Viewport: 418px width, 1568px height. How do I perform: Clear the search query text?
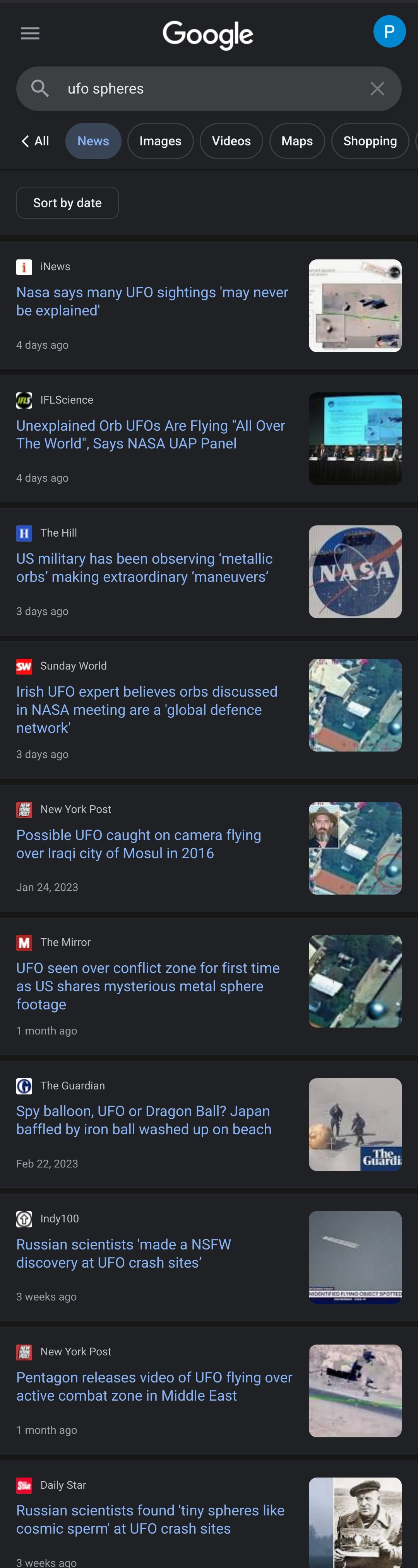coord(377,89)
